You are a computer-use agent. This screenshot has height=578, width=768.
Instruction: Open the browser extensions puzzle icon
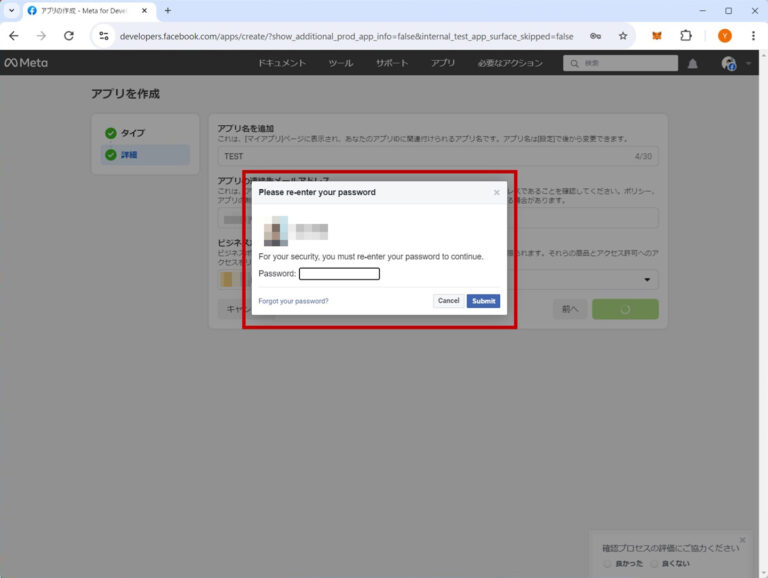click(x=686, y=35)
